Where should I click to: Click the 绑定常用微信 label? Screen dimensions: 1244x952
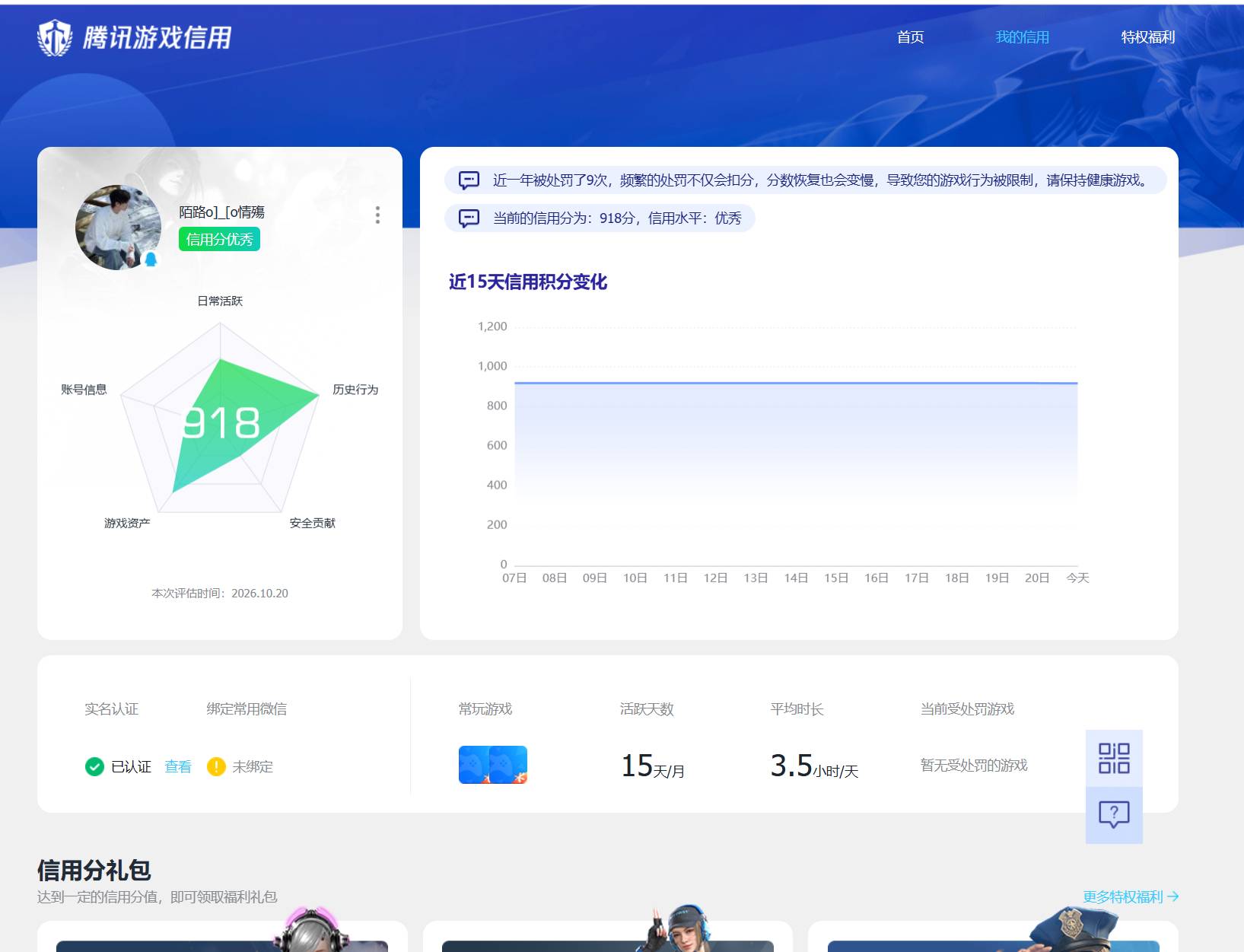click(247, 709)
